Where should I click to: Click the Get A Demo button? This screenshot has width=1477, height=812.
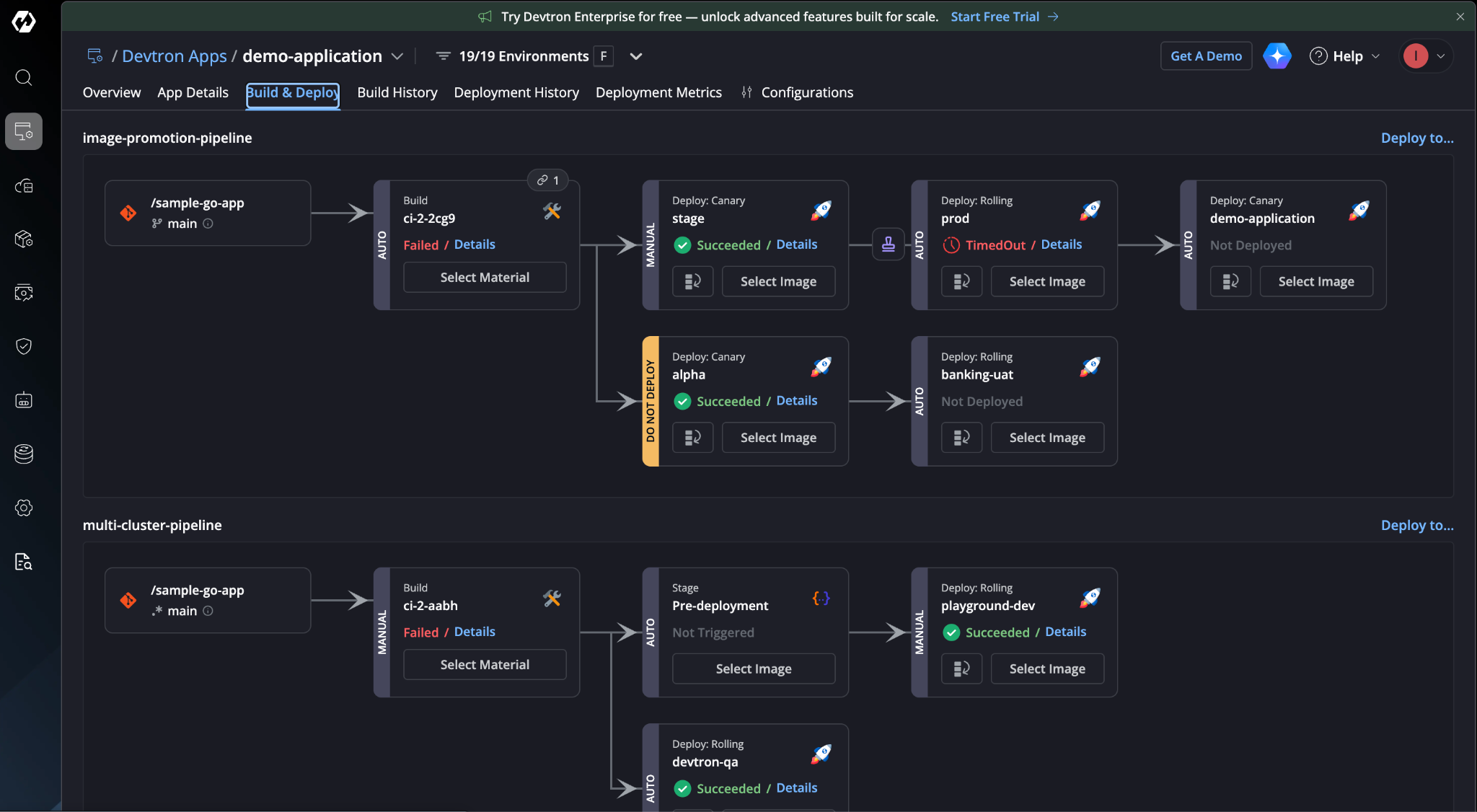1206,56
